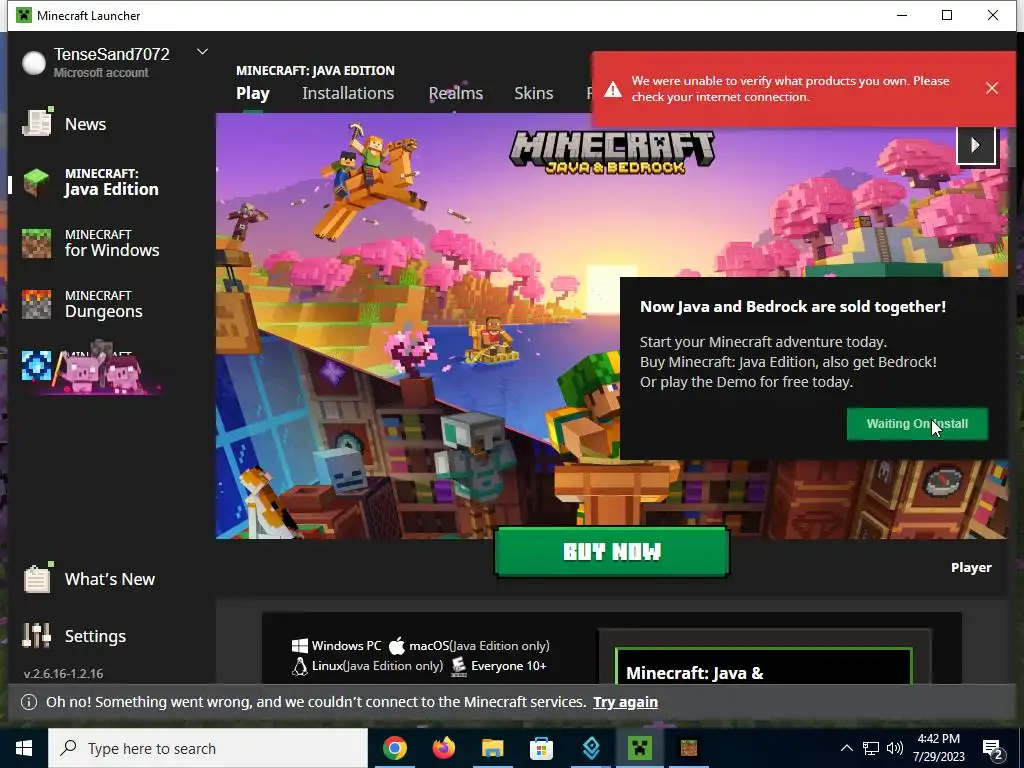Dismiss the red error notification
Viewport: 1024px width, 768px height.
pos(991,88)
